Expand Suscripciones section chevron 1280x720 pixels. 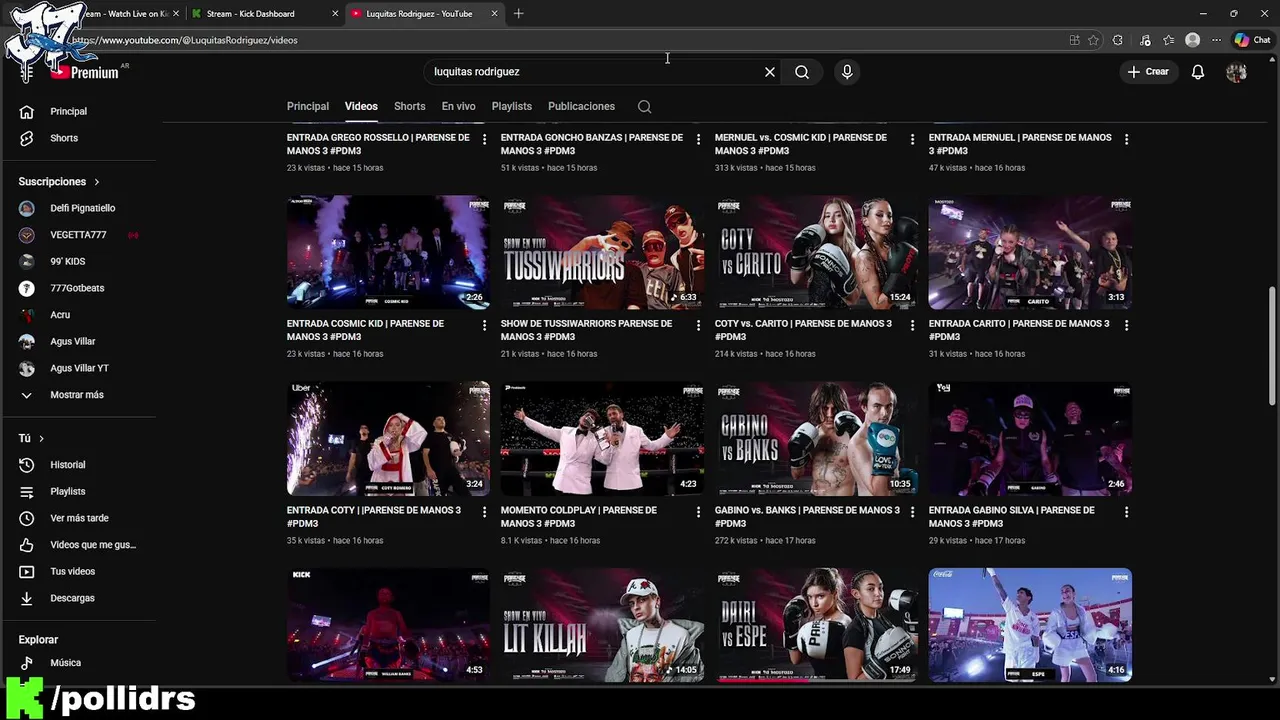(97, 182)
